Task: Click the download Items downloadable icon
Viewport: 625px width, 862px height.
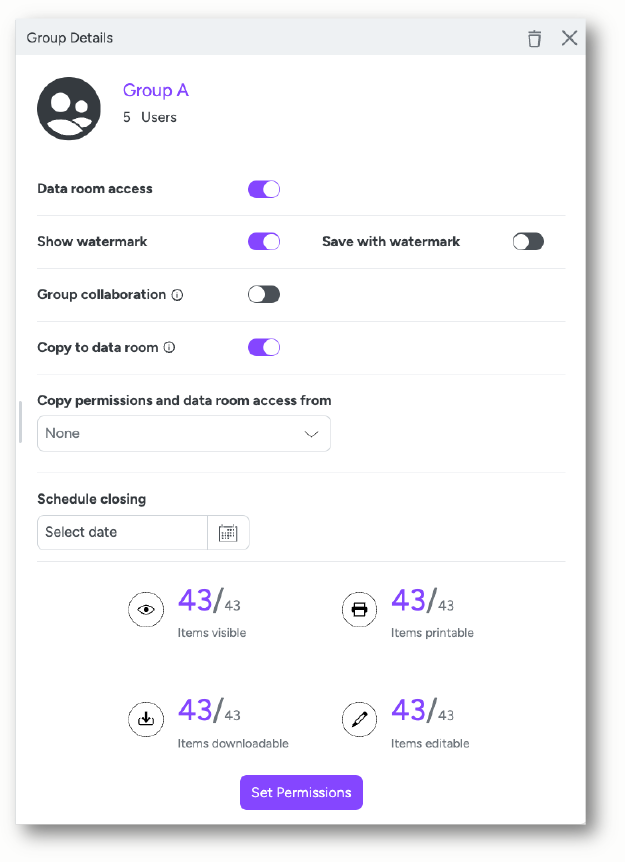Action: [x=146, y=719]
